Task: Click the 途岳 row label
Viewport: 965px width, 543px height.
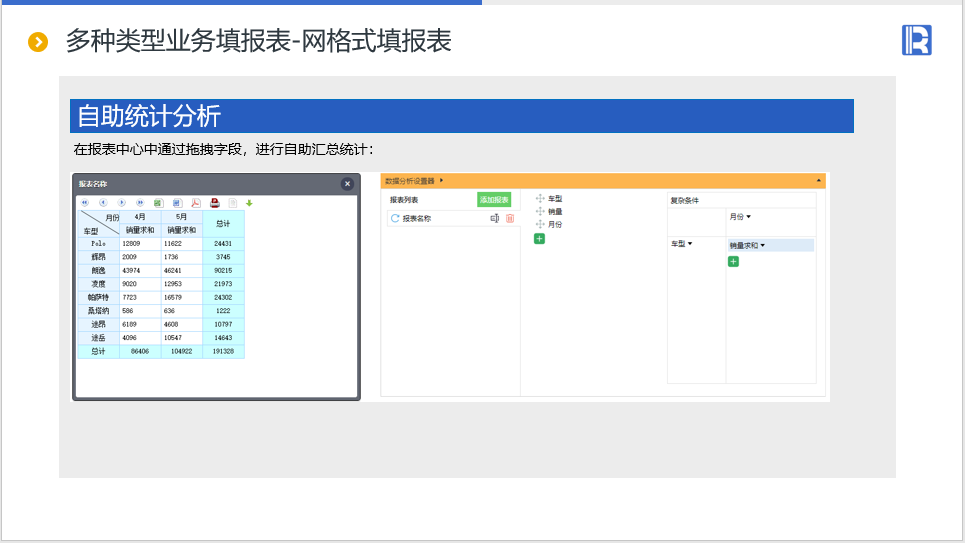Action: 98,338
